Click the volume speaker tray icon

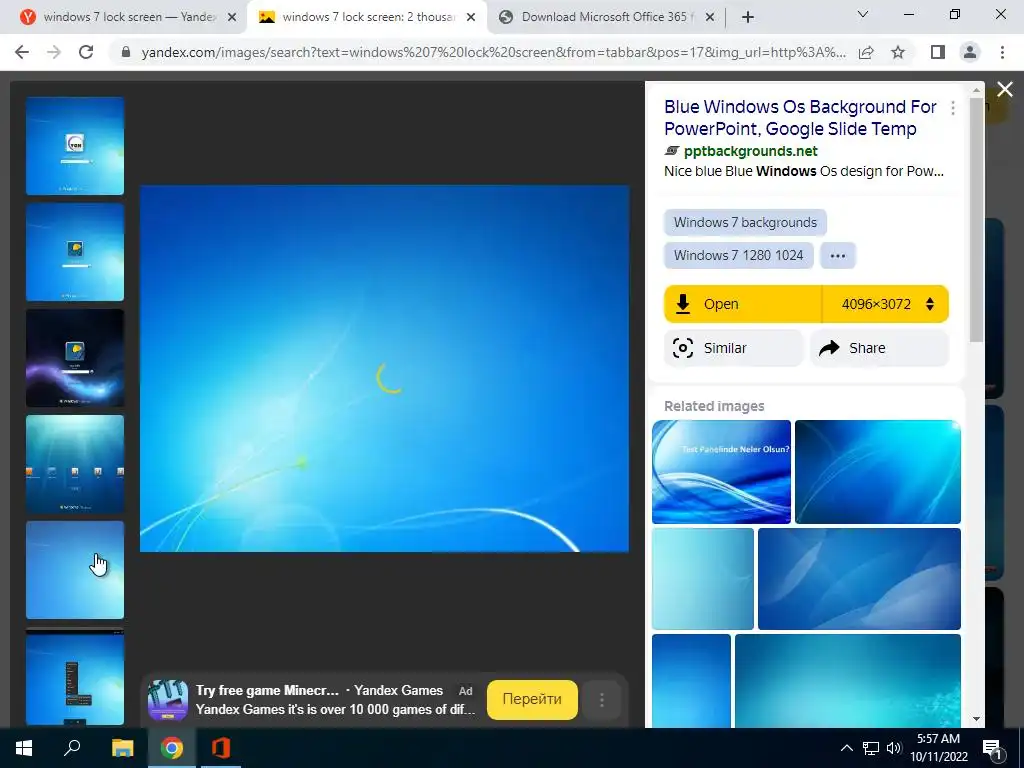[x=894, y=748]
